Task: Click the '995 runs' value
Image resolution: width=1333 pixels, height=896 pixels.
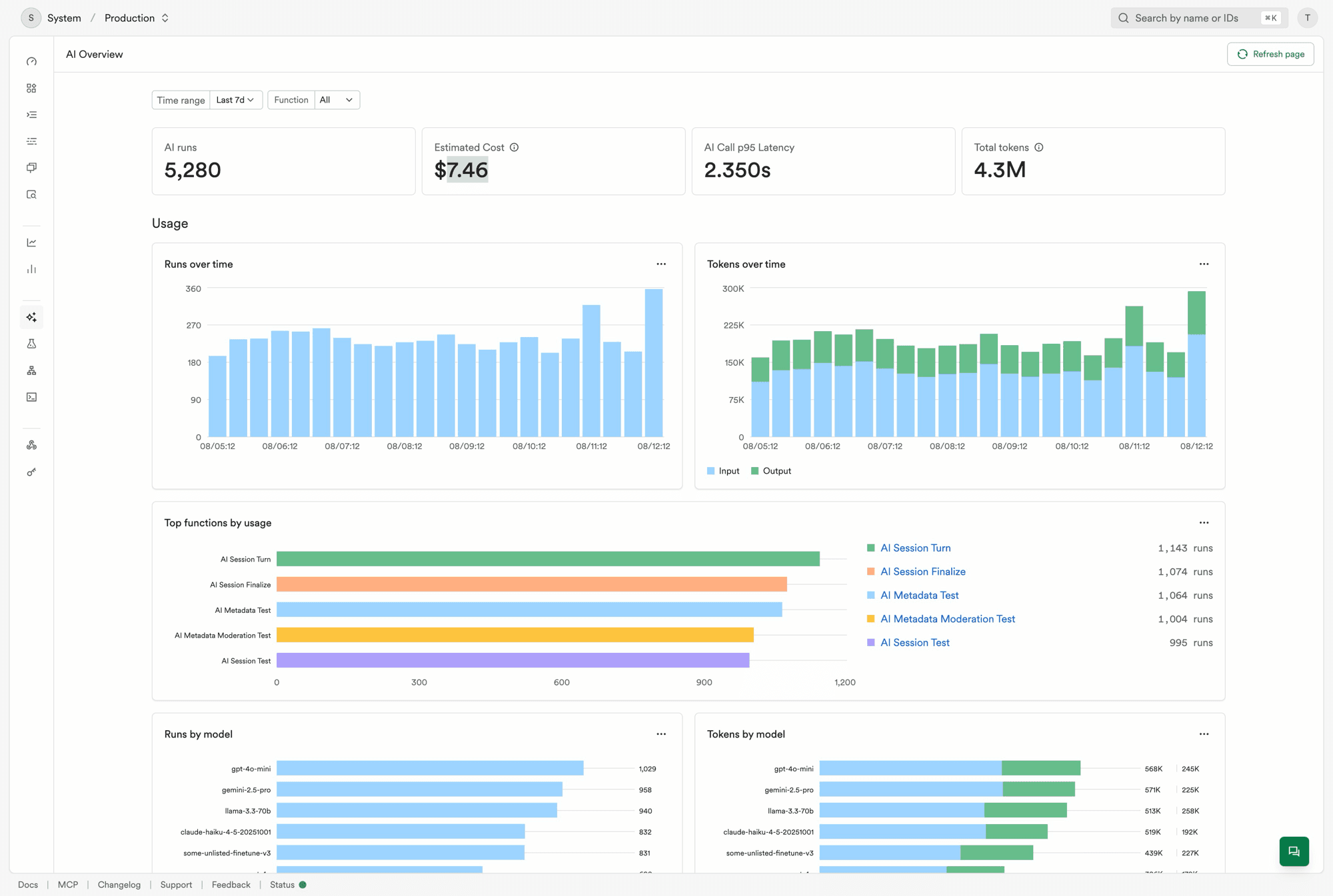Action: [1191, 642]
